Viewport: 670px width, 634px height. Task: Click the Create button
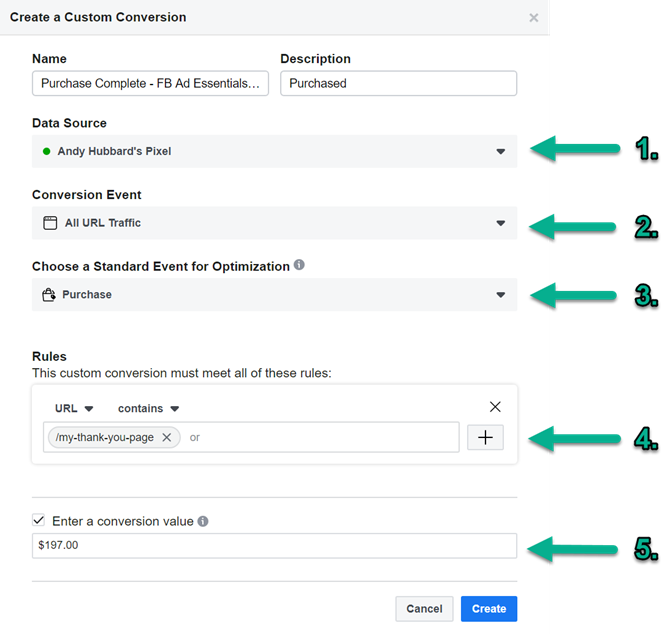[x=489, y=608]
